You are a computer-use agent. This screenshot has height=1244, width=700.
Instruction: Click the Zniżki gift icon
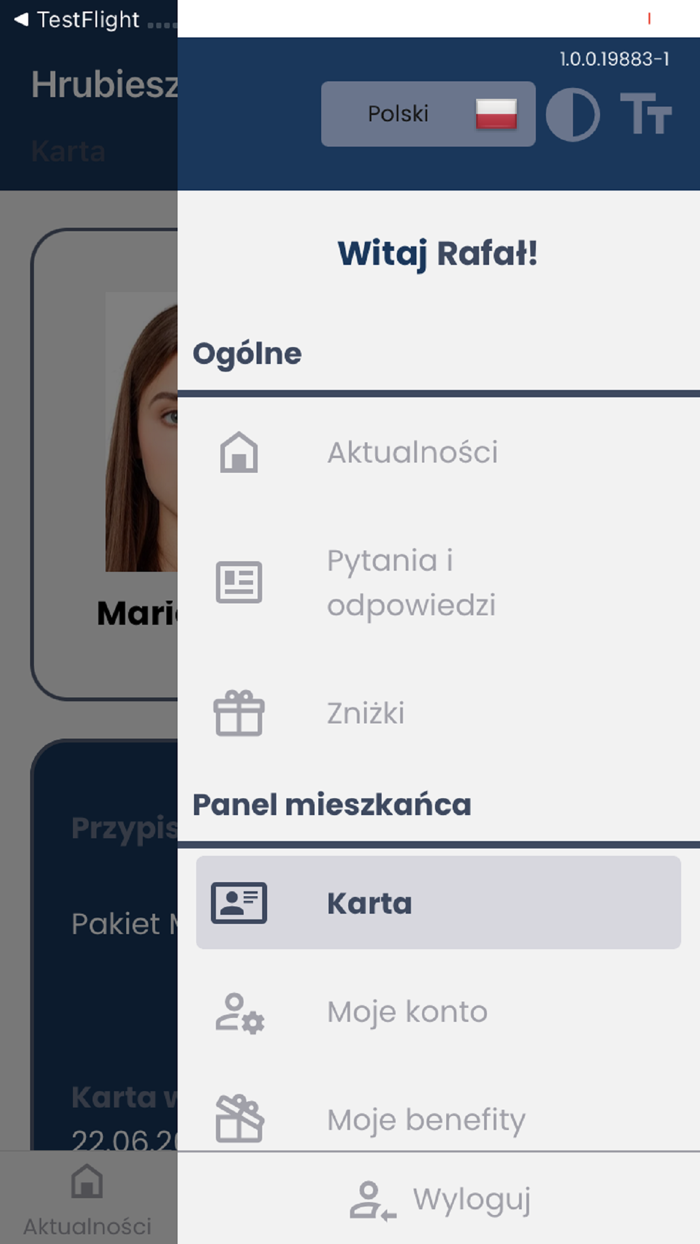[238, 712]
